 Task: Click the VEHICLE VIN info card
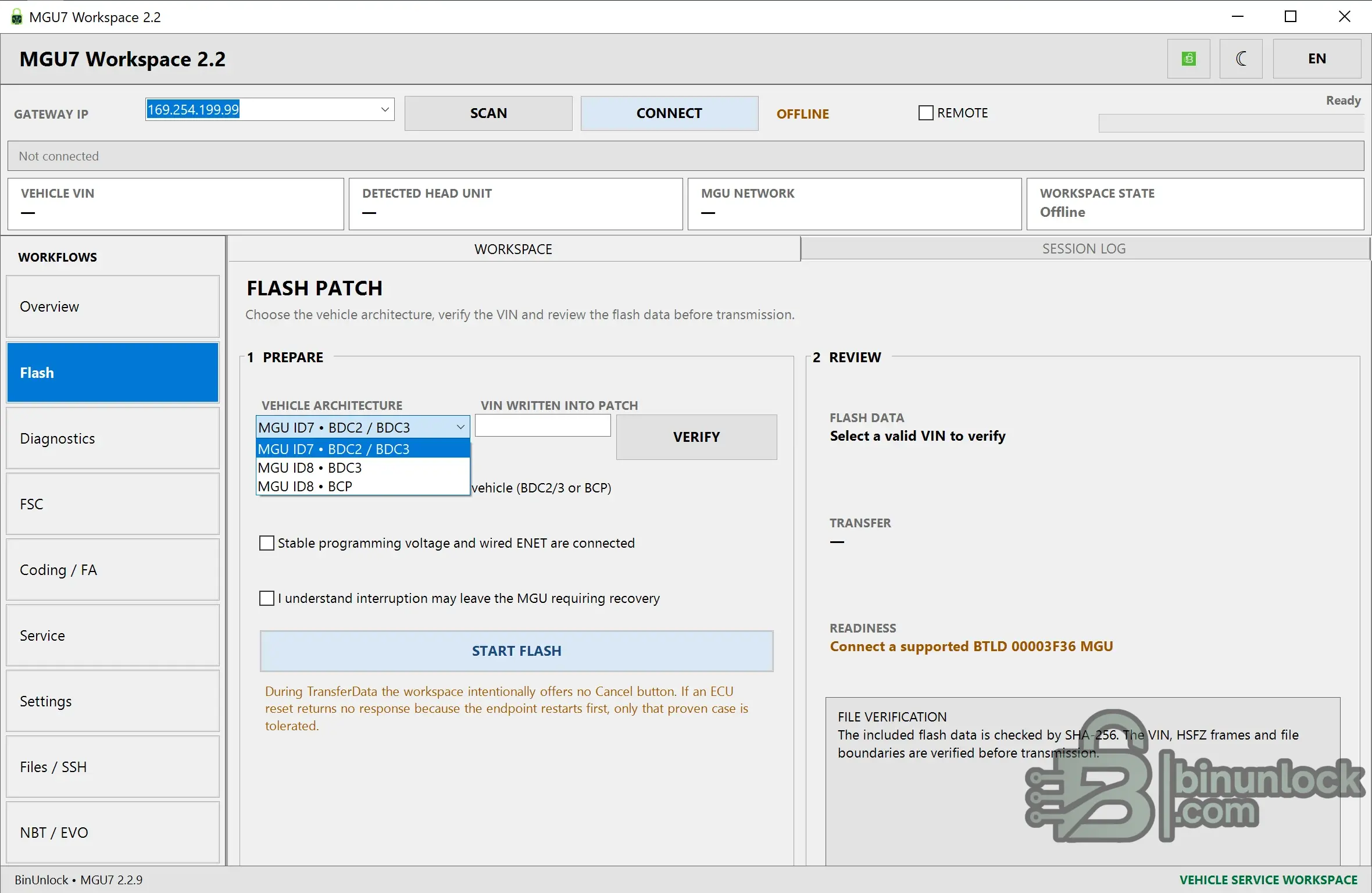(x=176, y=204)
